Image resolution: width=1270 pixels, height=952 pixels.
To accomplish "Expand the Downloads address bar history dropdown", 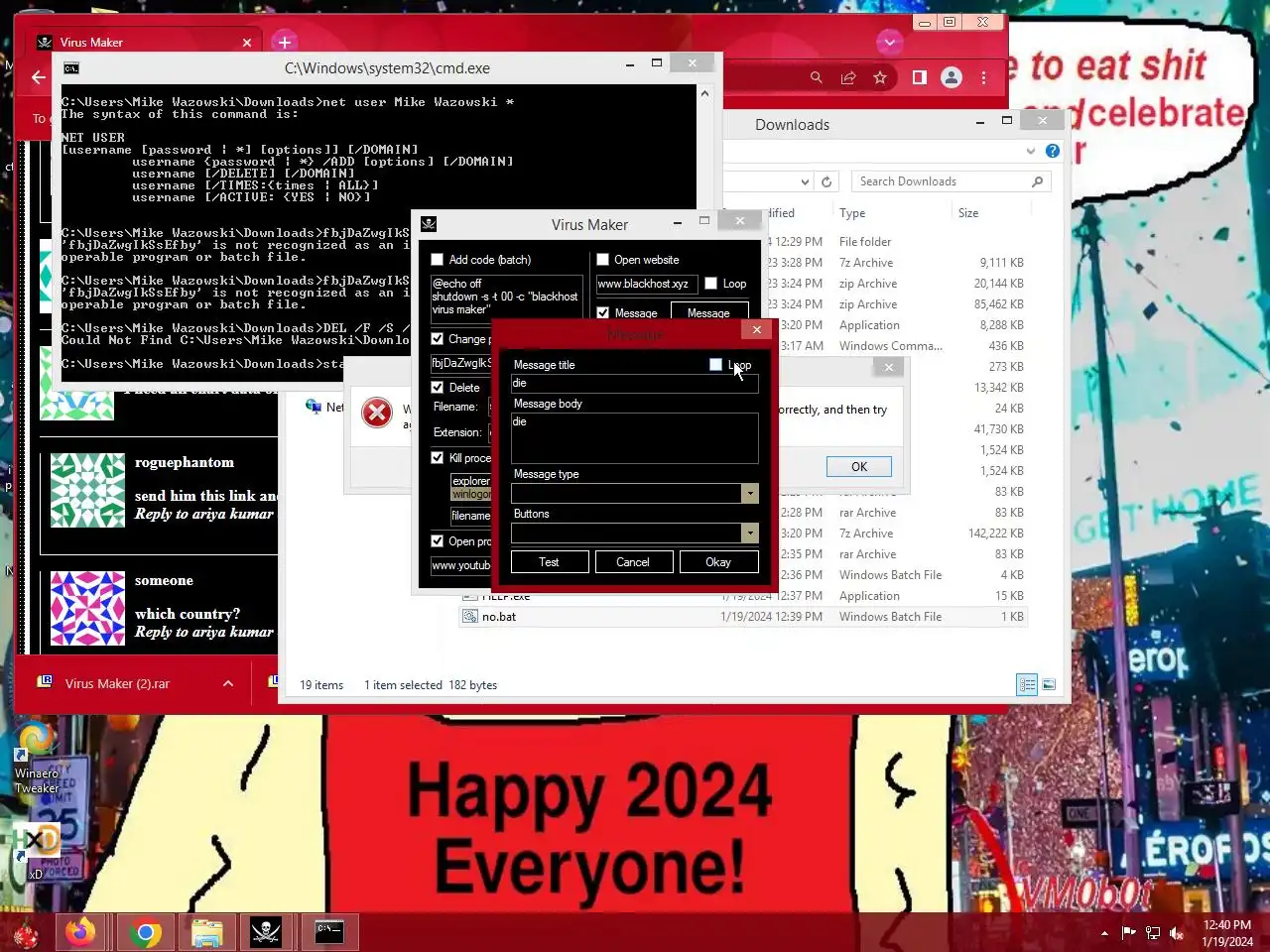I will coord(805,181).
